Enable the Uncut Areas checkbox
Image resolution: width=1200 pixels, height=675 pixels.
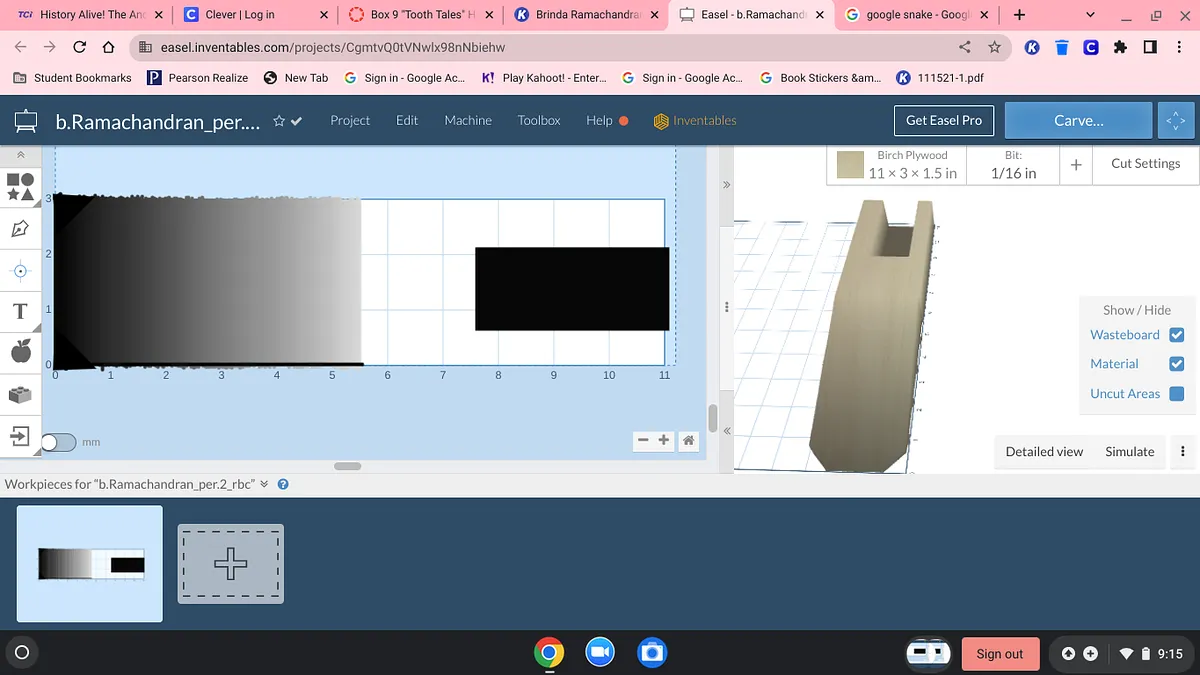pyautogui.click(x=1176, y=394)
